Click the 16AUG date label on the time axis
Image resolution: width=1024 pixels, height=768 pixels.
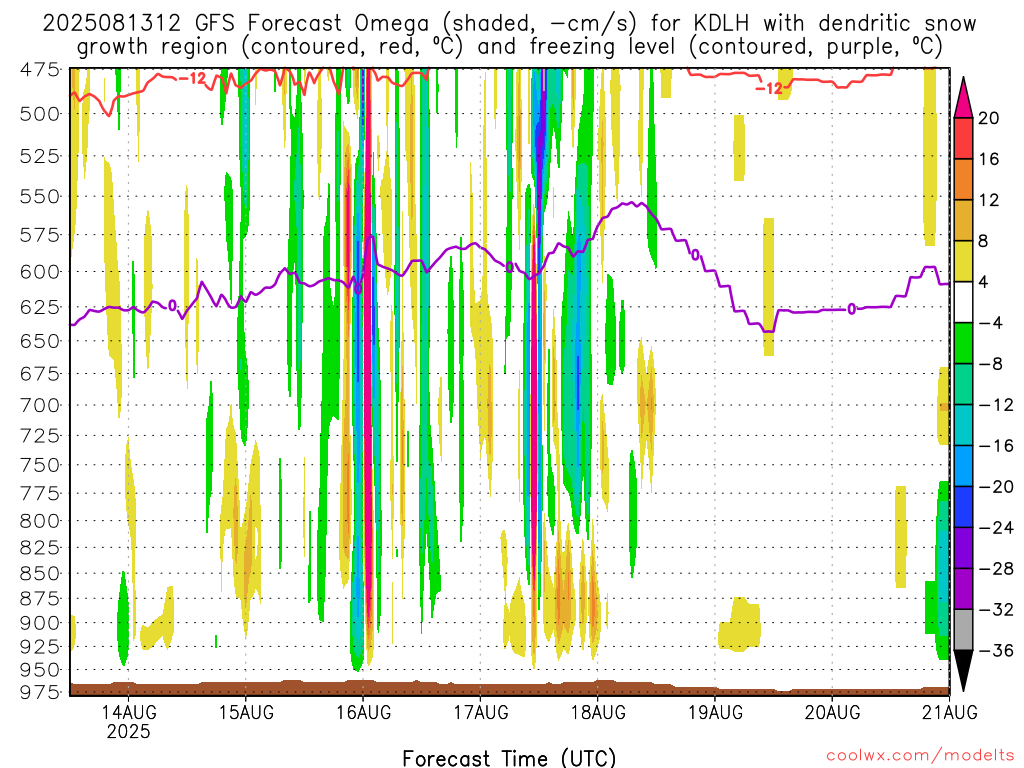(x=364, y=712)
